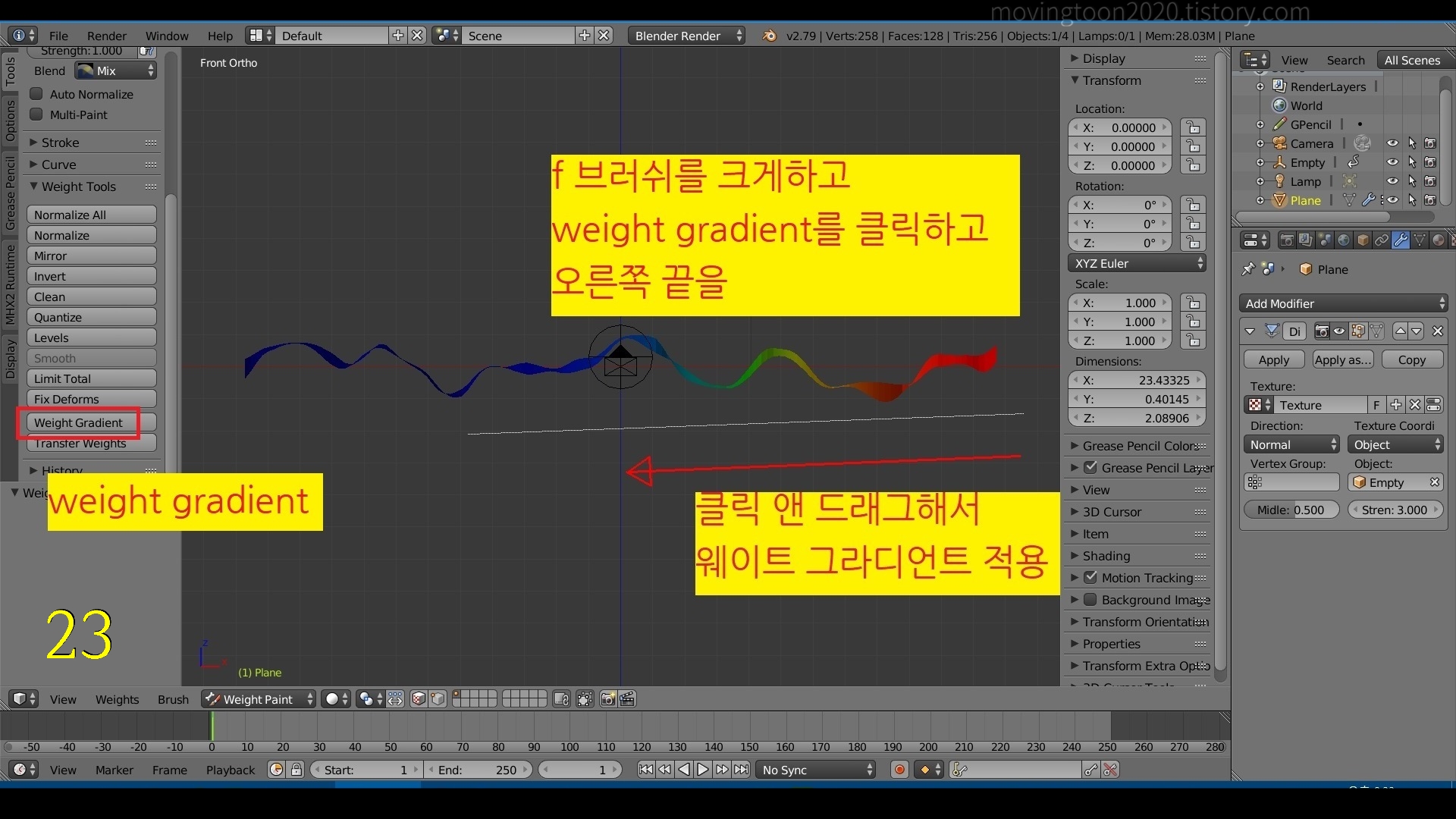The image size is (1456, 819).
Task: Click the OpenGL render animation clapper icon
Action: point(627,699)
